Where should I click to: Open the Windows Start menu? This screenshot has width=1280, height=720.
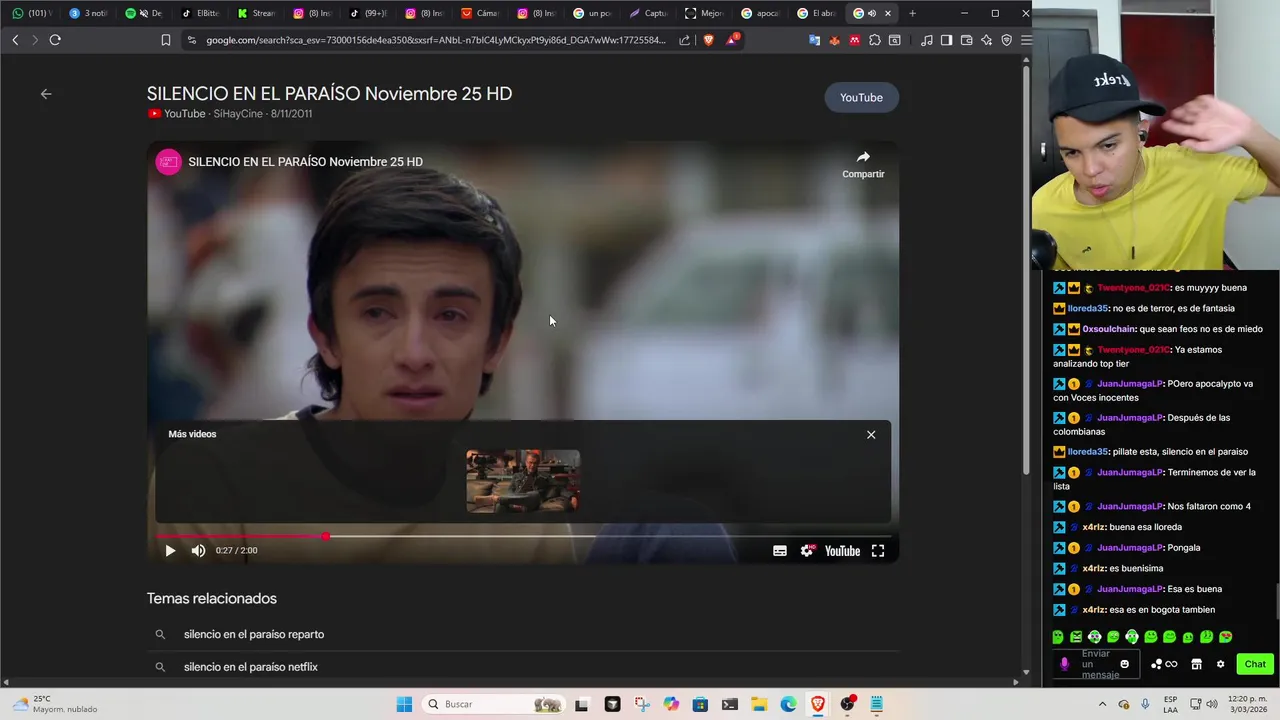point(404,704)
